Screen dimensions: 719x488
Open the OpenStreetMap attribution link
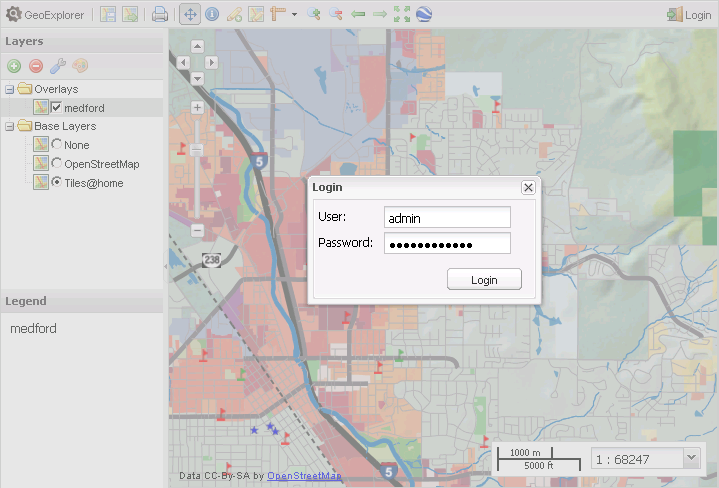(x=304, y=476)
